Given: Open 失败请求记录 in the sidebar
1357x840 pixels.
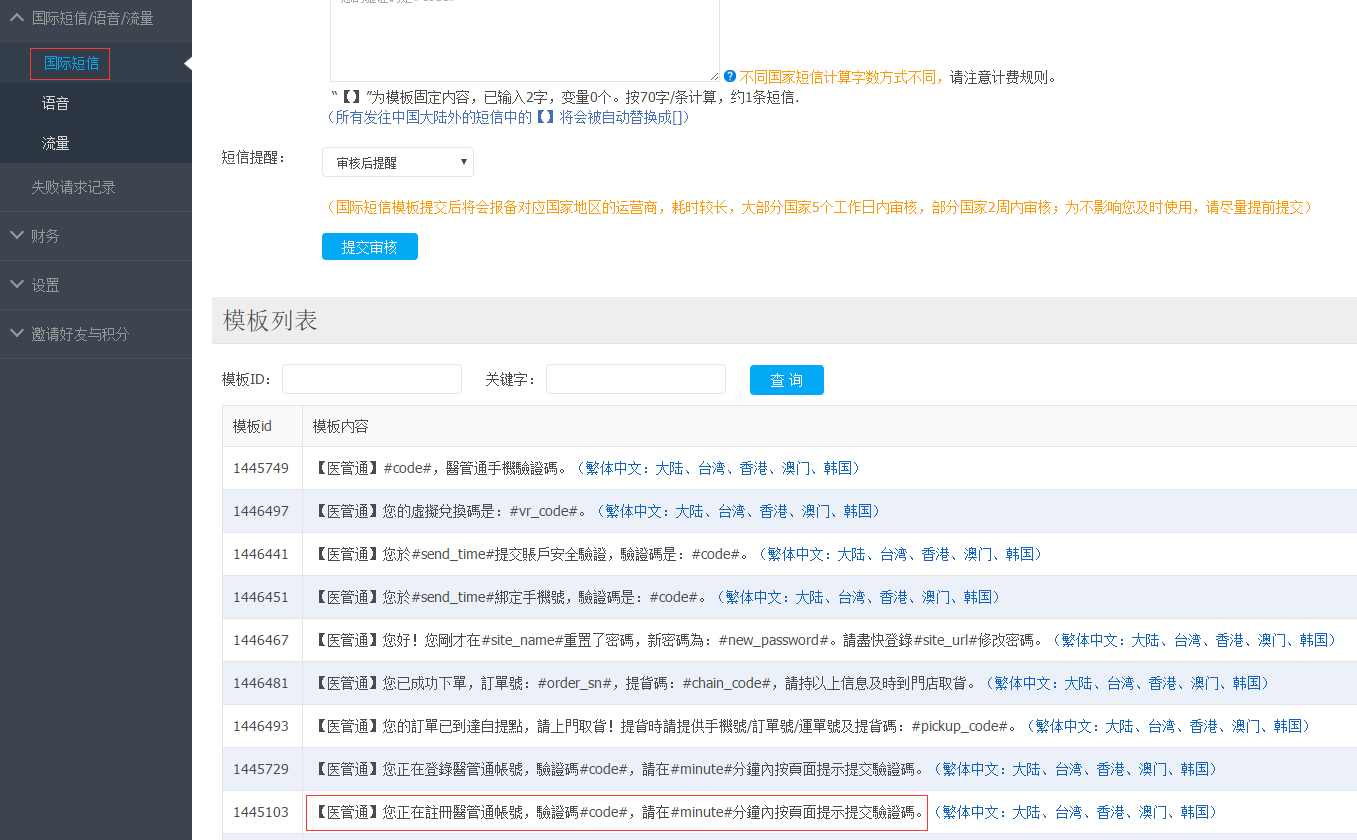Looking at the screenshot, I should pos(74,187).
